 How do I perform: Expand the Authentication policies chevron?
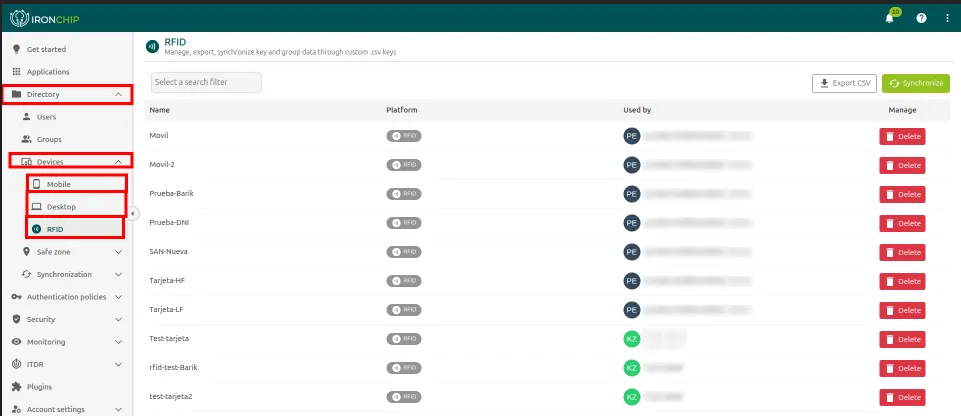(119, 297)
